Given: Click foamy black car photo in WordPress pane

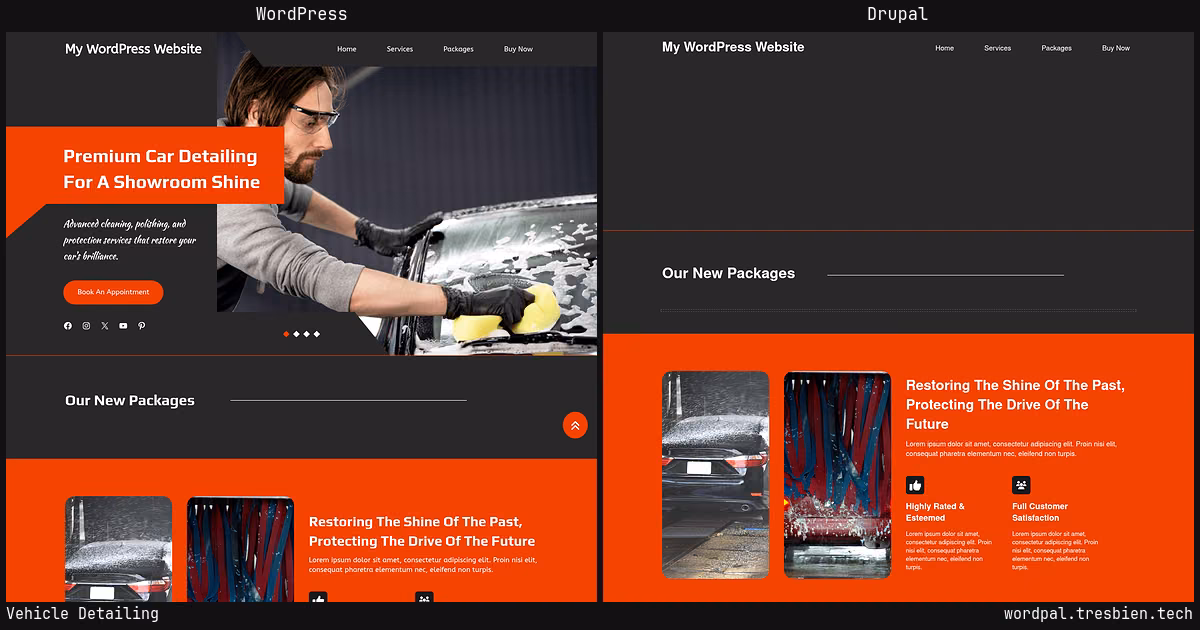Looking at the screenshot, I should 118,549.
